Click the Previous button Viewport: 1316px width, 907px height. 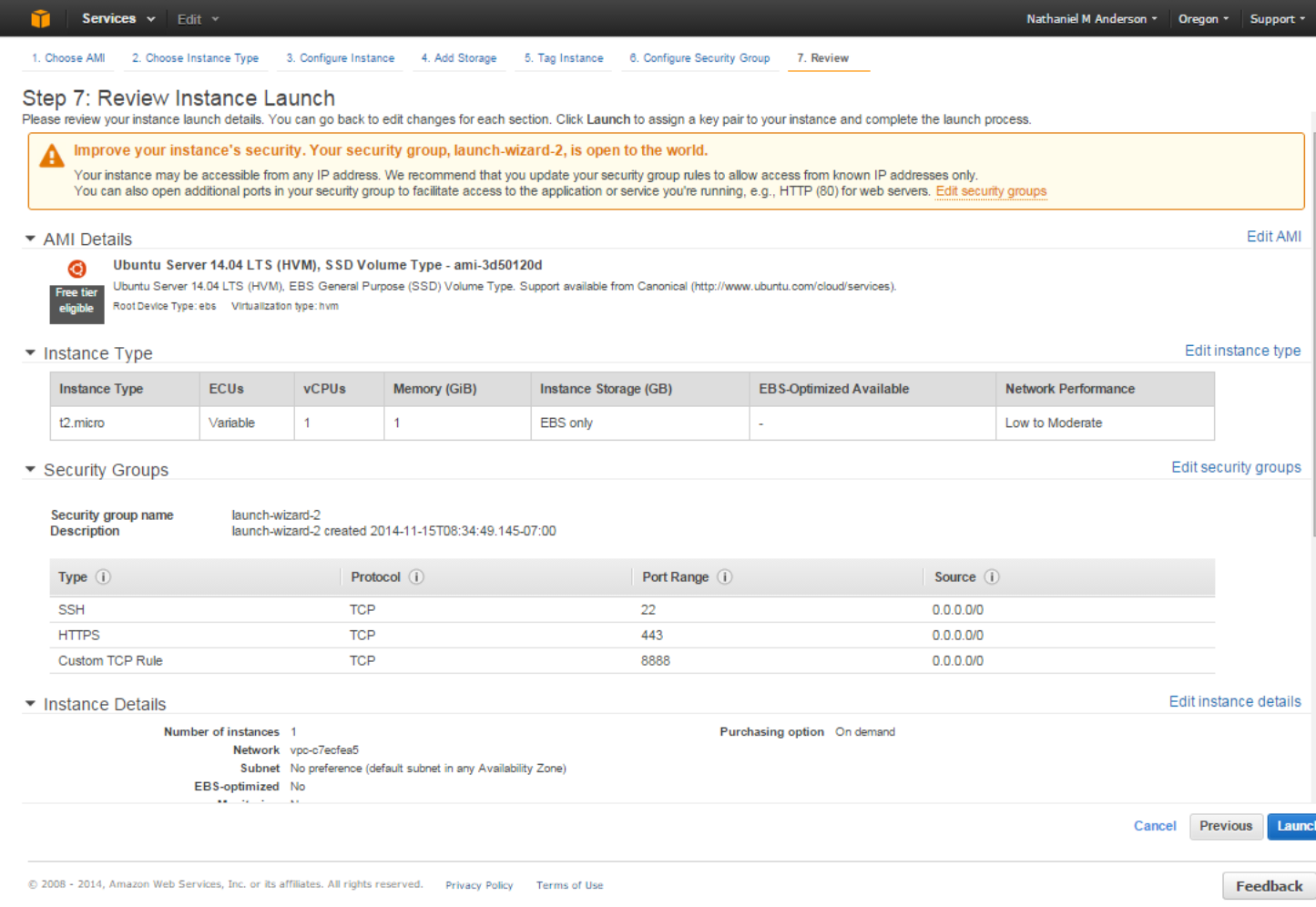[x=1226, y=826]
